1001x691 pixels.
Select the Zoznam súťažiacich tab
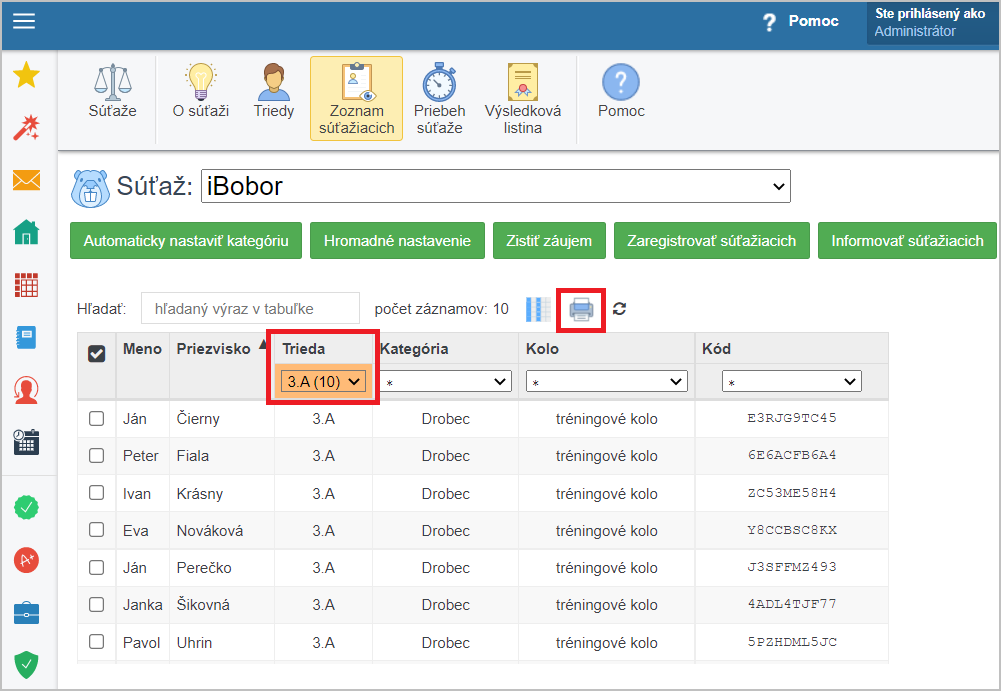tap(356, 98)
